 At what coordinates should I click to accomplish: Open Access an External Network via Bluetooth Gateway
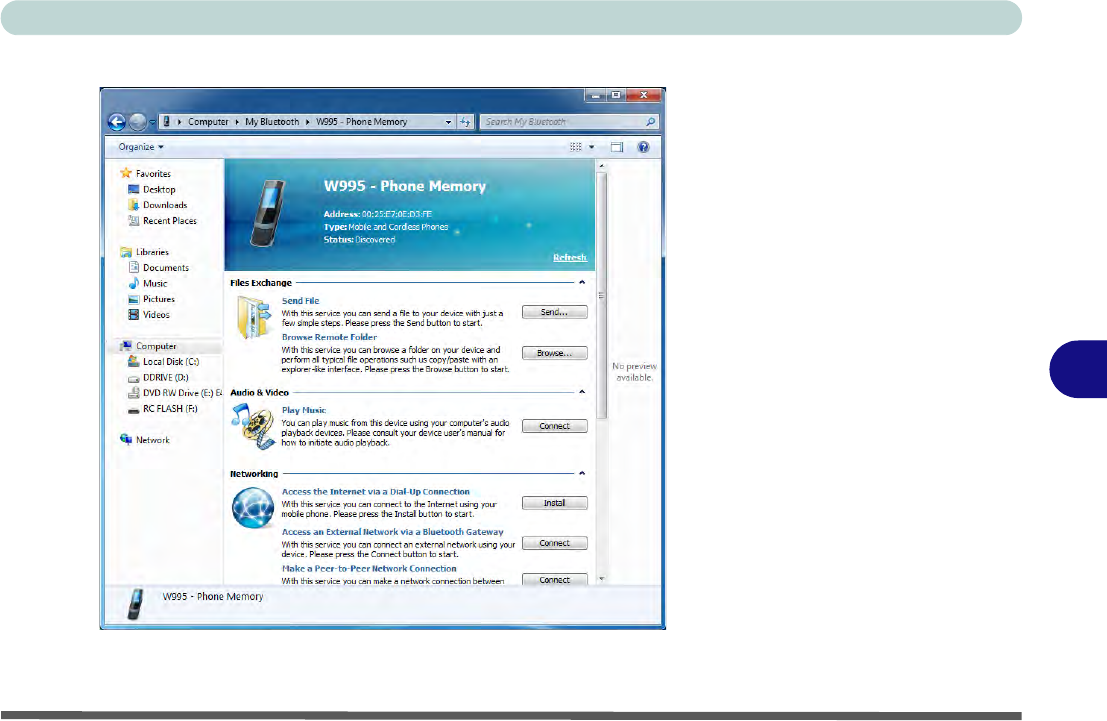(393, 532)
